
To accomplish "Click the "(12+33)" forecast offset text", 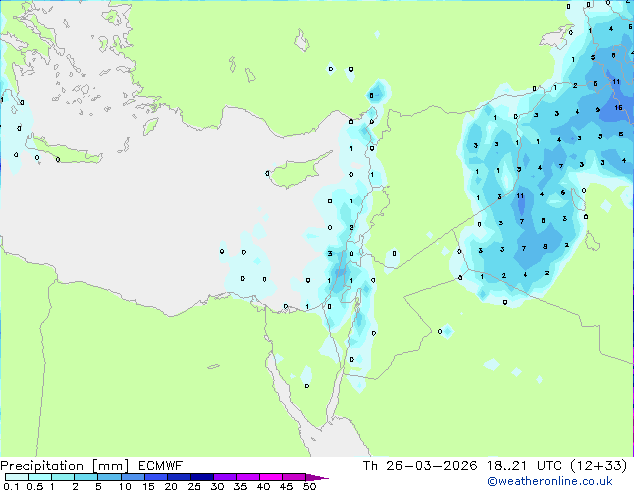I will pos(598,466).
